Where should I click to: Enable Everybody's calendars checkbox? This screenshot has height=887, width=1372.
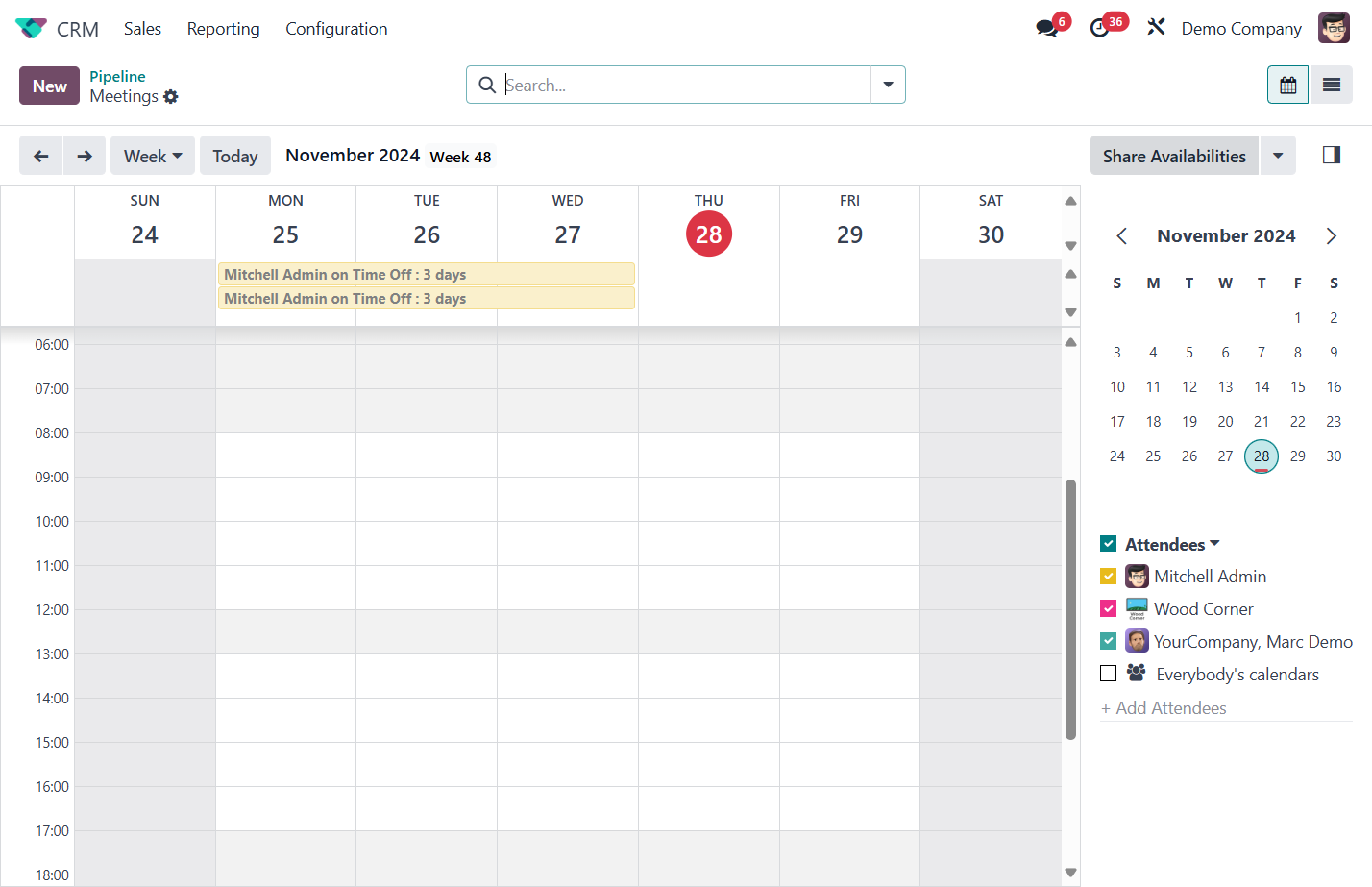1108,675
